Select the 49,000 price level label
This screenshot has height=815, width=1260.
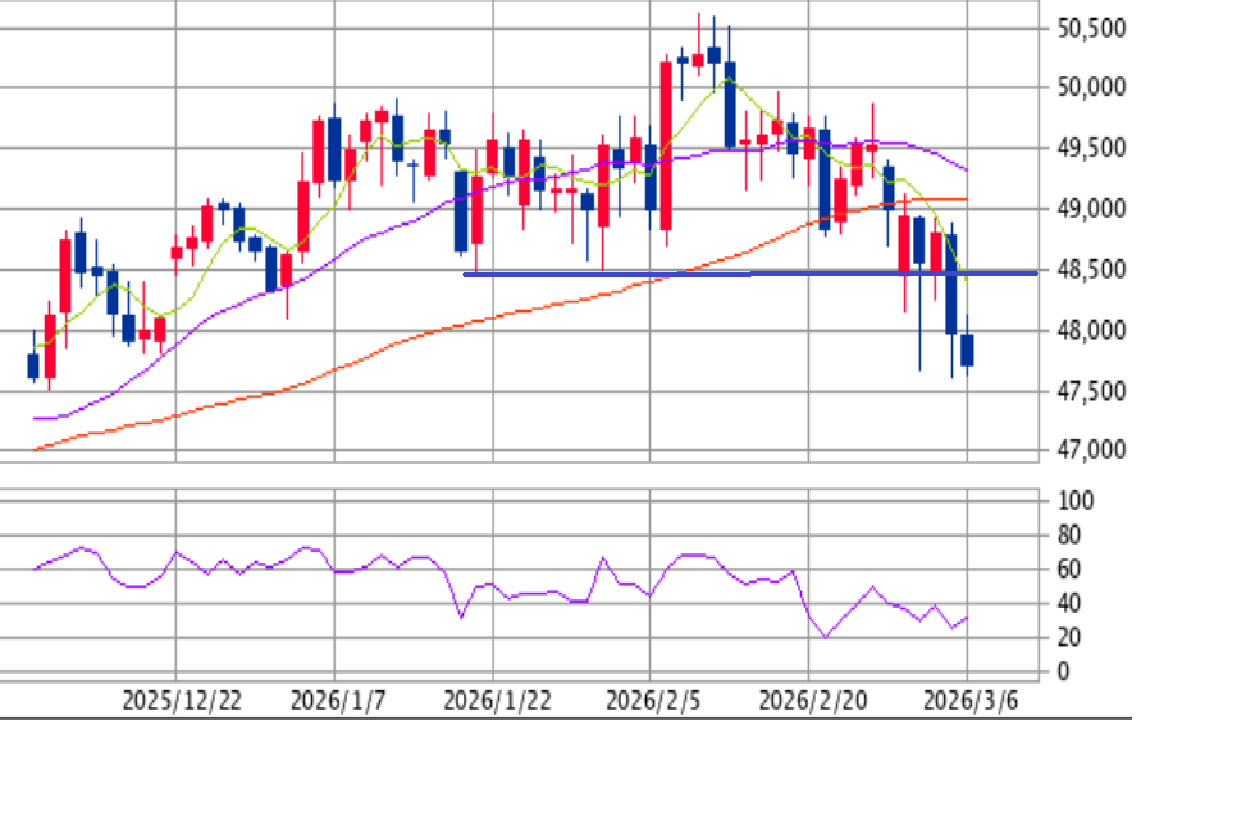(1092, 209)
